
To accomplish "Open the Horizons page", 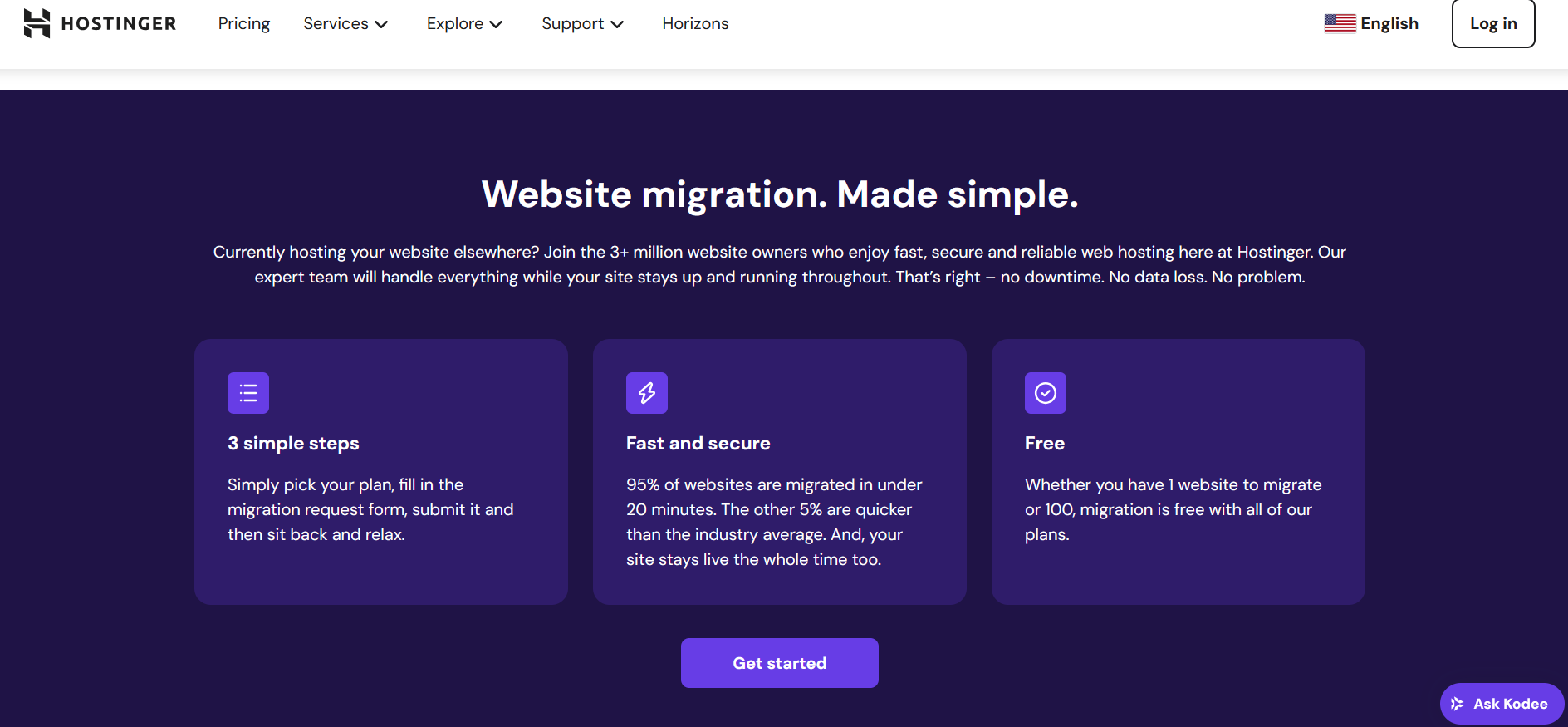I will [695, 24].
